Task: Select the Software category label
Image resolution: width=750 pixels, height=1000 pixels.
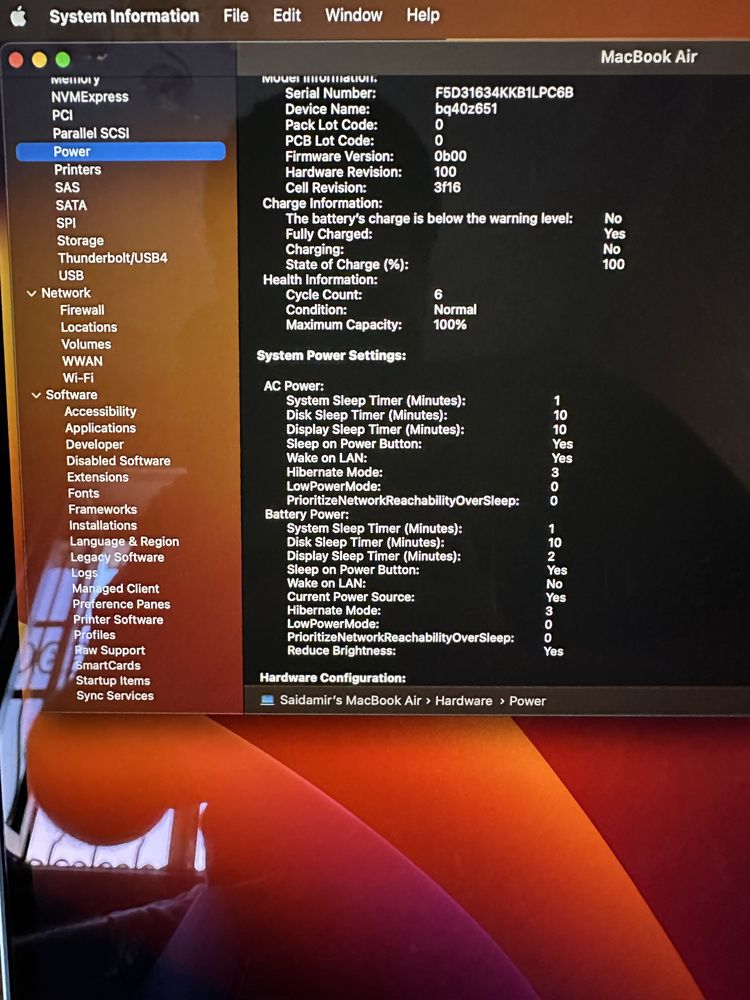Action: (x=71, y=395)
